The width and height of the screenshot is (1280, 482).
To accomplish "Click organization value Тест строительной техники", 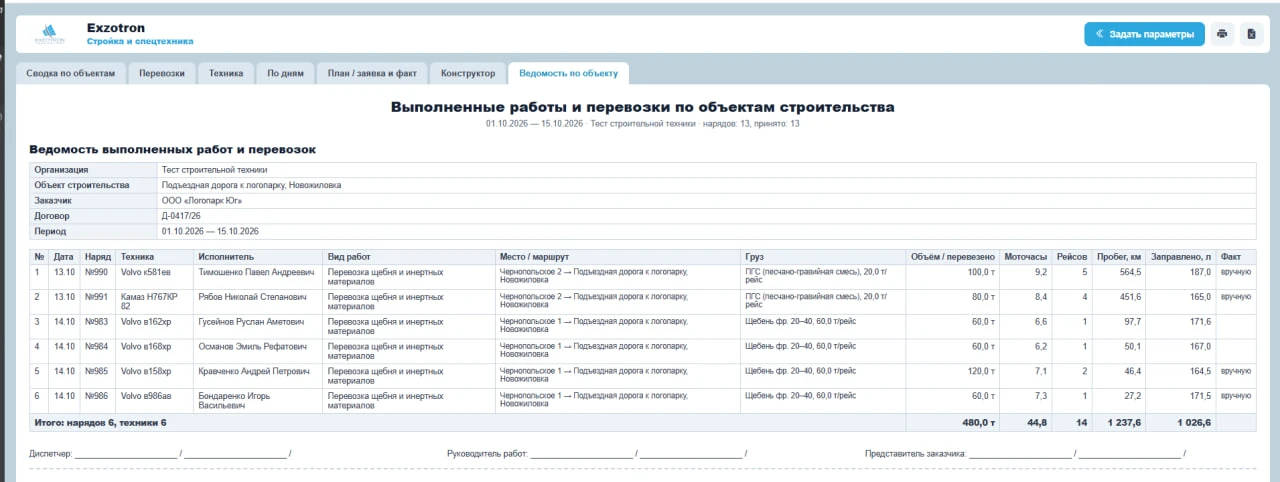I will (214, 170).
